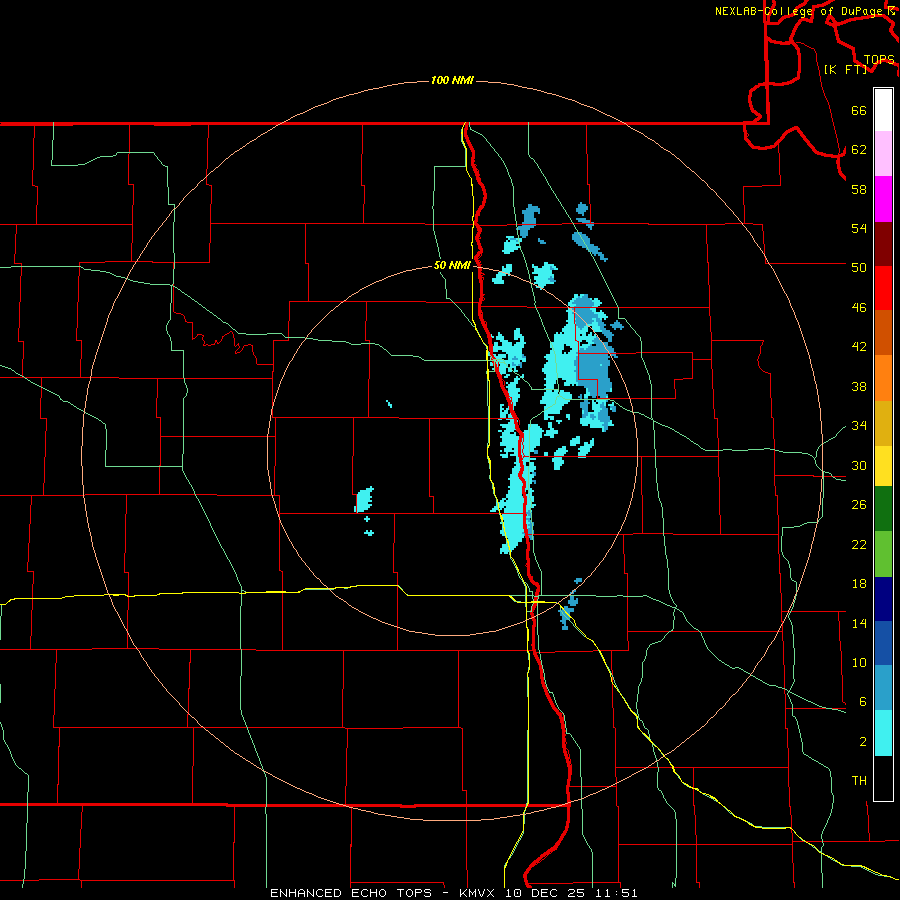Image resolution: width=900 pixels, height=900 pixels.
Task: Click the white swatch on the tops scale
Action: tap(883, 110)
